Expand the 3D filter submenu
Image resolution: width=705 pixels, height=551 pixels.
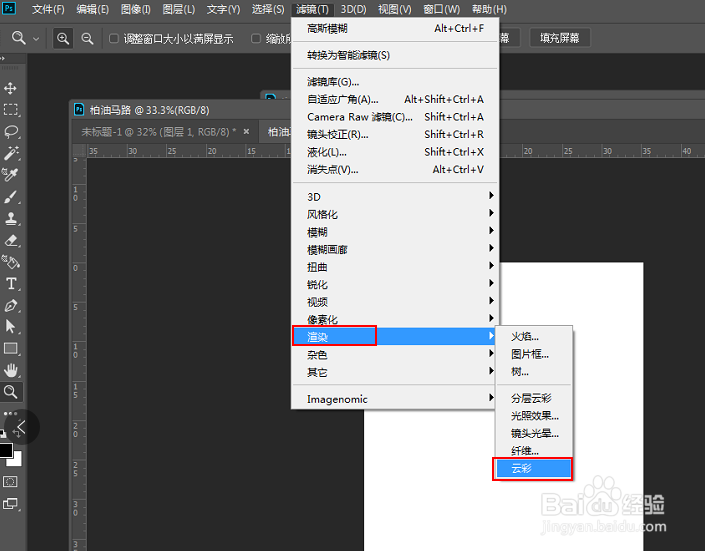pyautogui.click(x=395, y=197)
